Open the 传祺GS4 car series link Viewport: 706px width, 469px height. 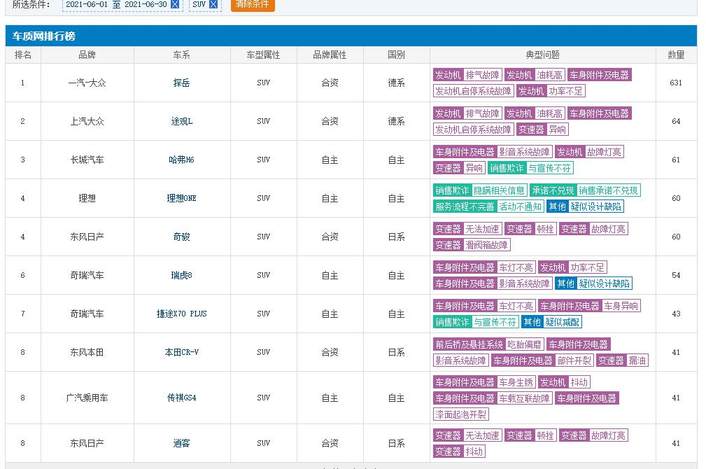click(181, 398)
